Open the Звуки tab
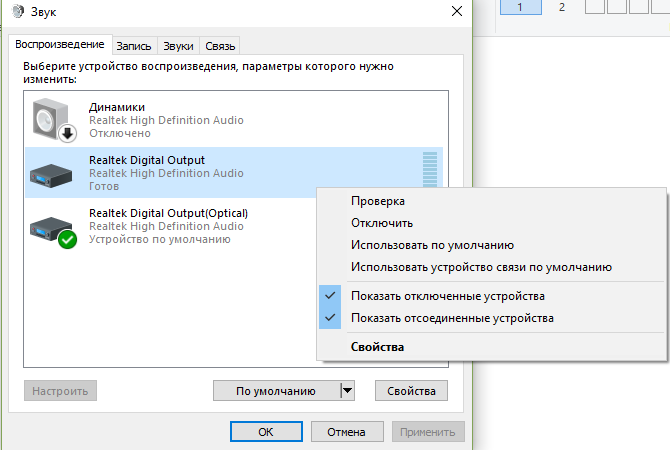Viewport: 670px width, 450px height. [x=178, y=46]
